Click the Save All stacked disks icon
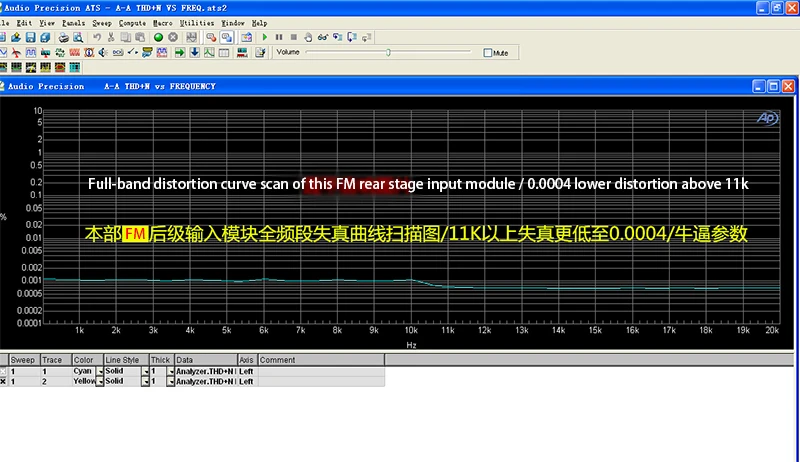 point(45,37)
